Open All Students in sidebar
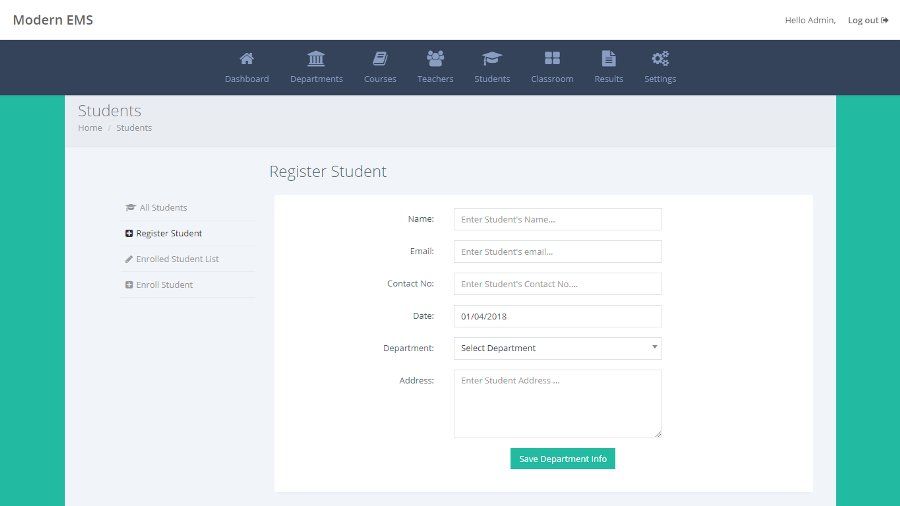Screen dimensions: 900x506 click(163, 208)
